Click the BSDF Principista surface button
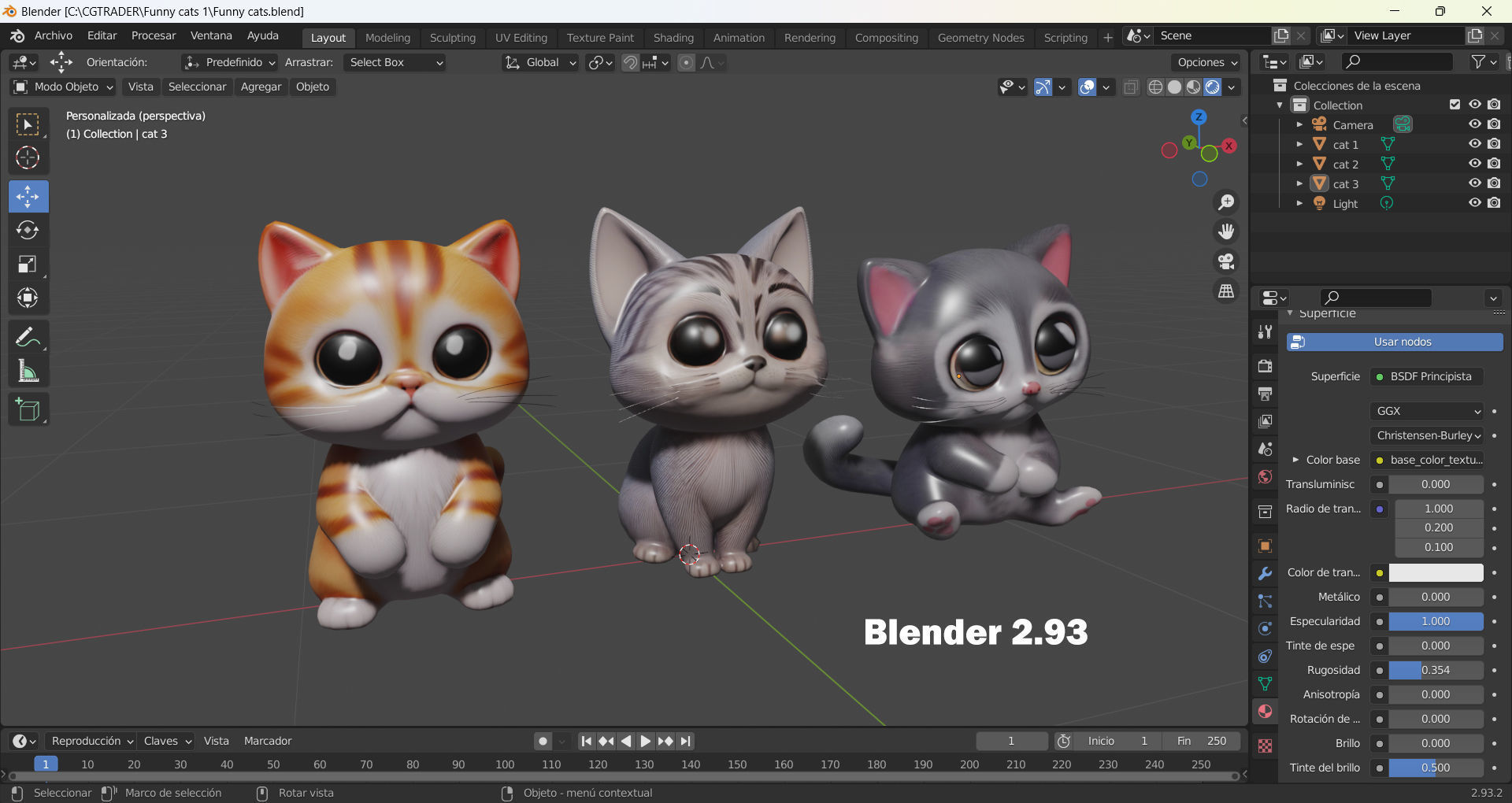This screenshot has width=1512, height=803. coord(1427,376)
